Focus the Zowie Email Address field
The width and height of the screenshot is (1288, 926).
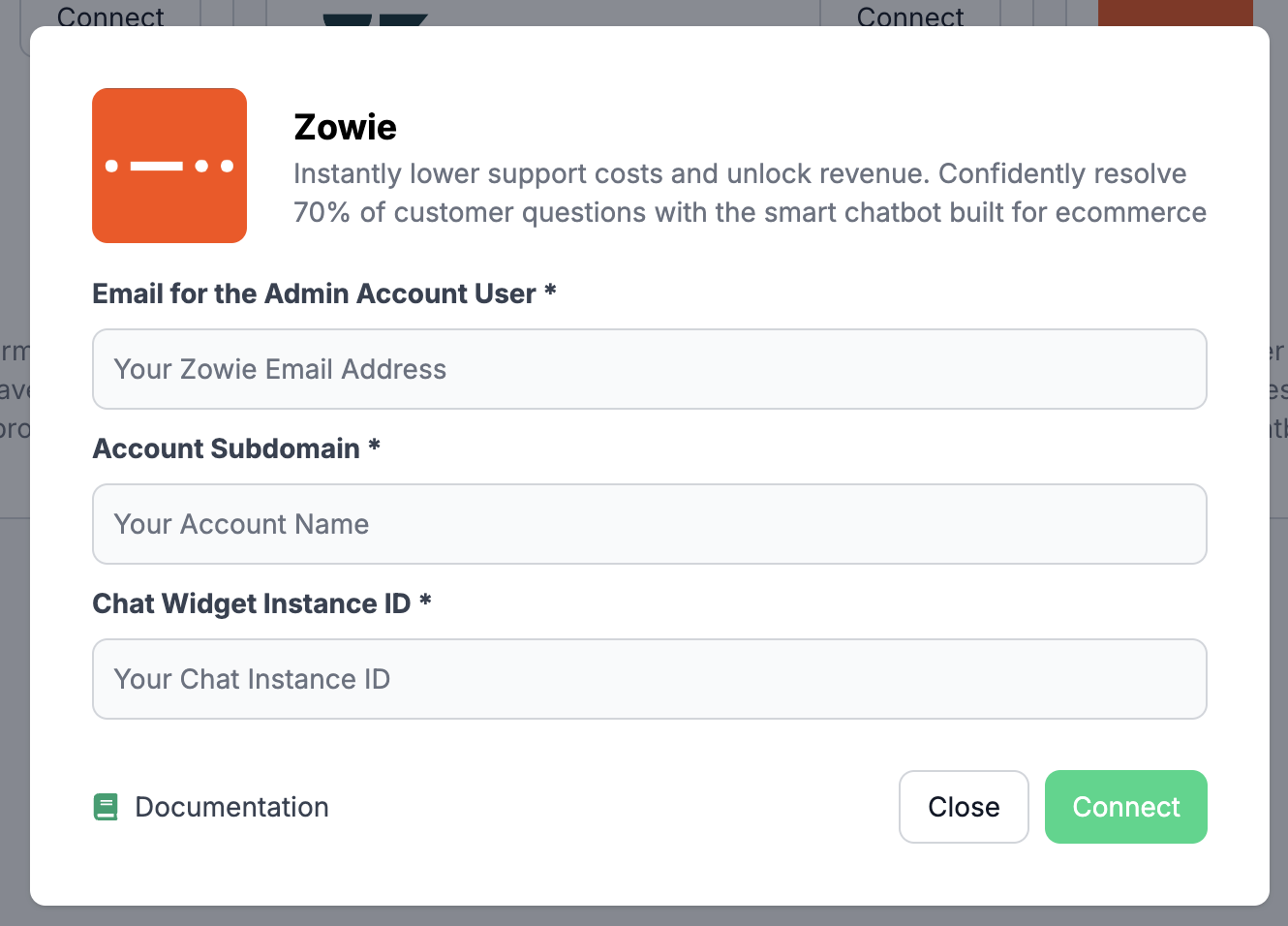649,369
